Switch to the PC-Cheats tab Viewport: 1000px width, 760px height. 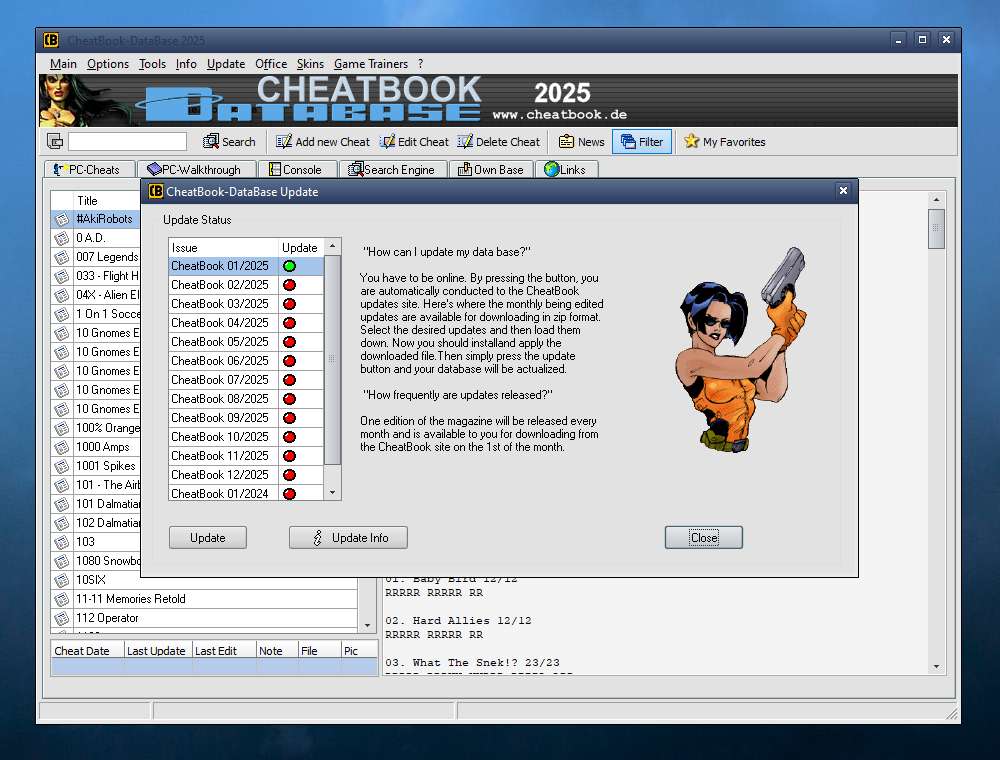coord(89,170)
